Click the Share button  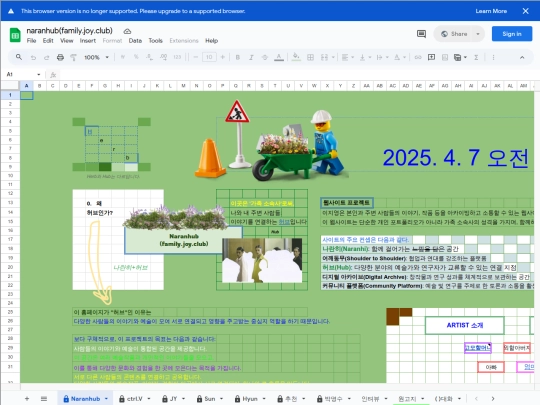pyautogui.click(x=455, y=34)
